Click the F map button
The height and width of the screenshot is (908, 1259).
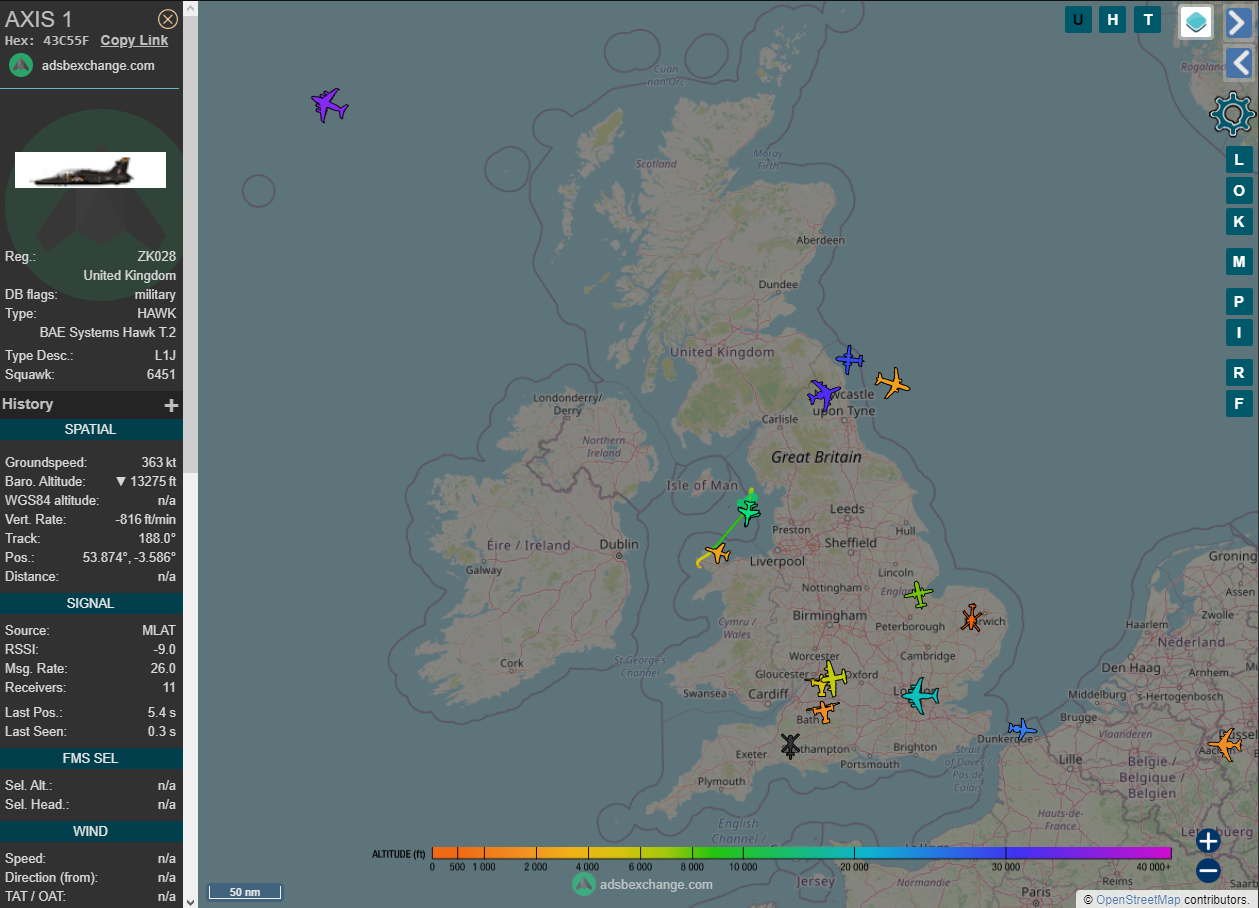click(x=1239, y=404)
